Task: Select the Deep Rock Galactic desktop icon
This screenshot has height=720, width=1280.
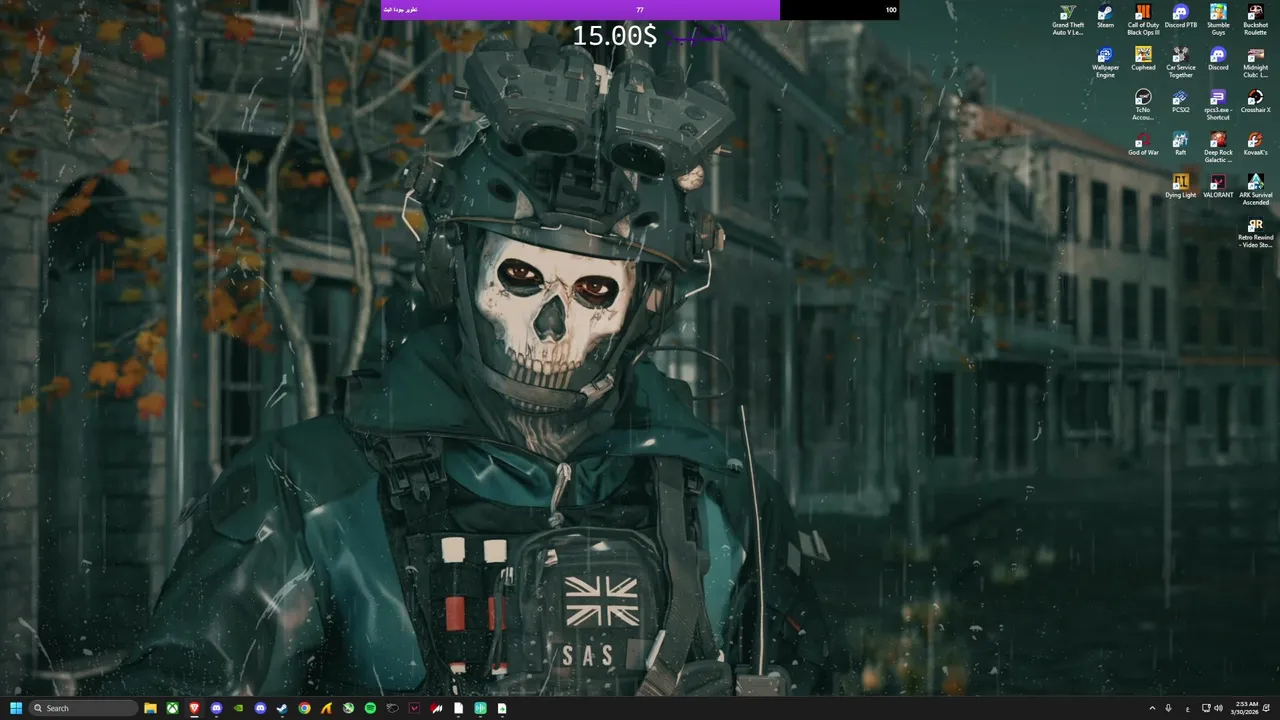Action: 1218,146
